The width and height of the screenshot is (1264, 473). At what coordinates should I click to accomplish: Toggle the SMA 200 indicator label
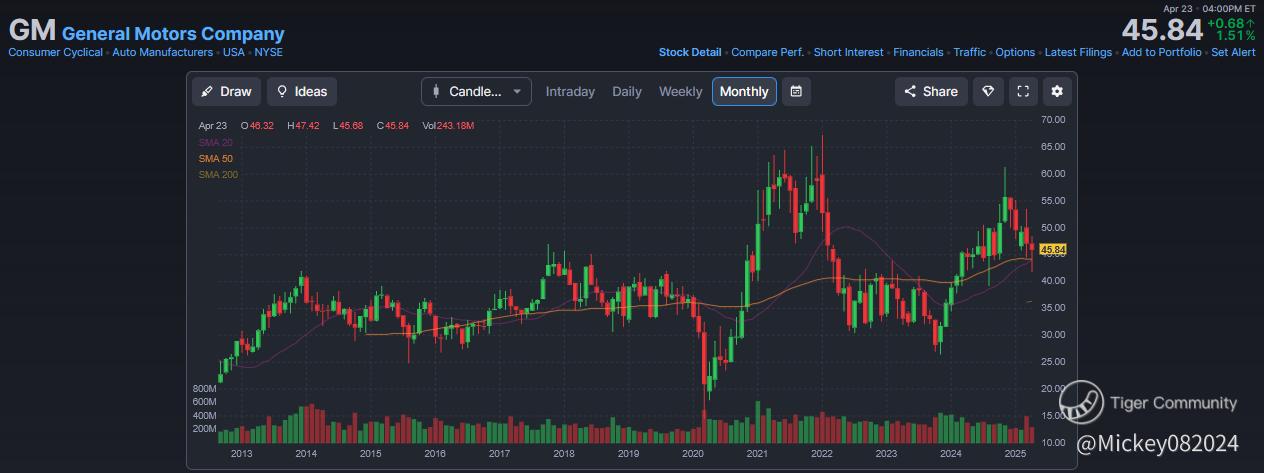218,175
